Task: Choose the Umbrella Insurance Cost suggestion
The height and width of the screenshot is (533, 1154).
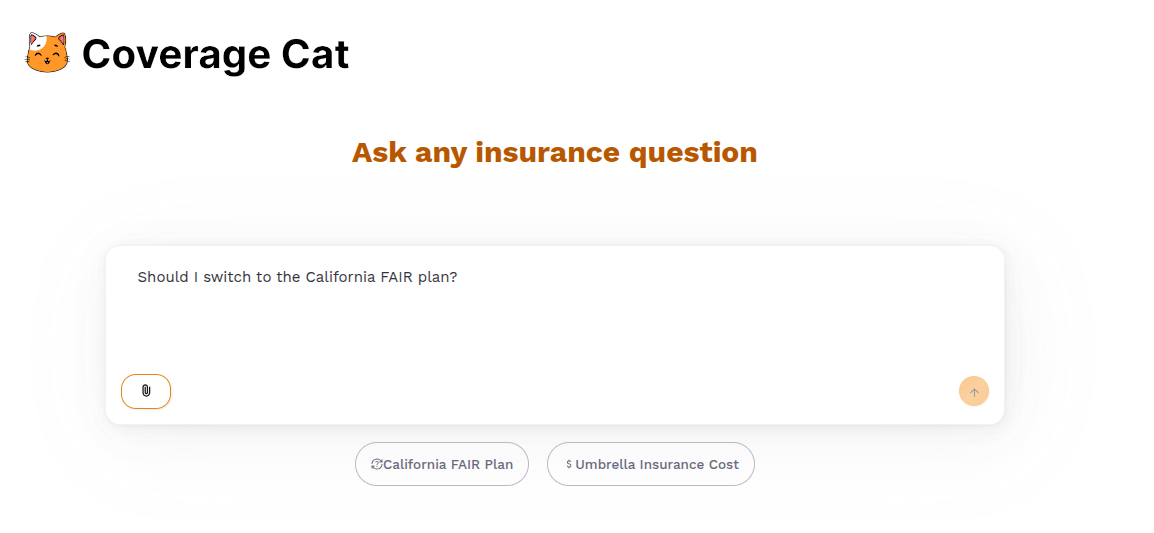Action: 651,464
